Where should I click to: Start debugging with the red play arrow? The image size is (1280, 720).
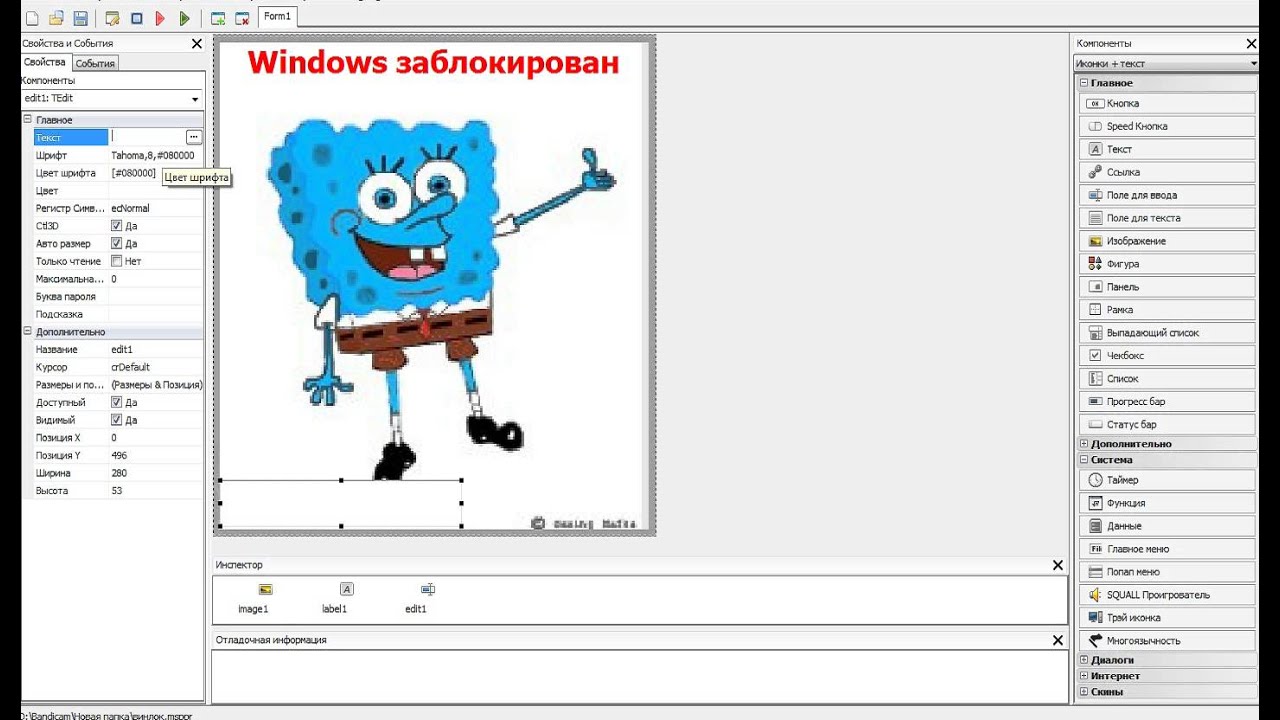coord(160,18)
